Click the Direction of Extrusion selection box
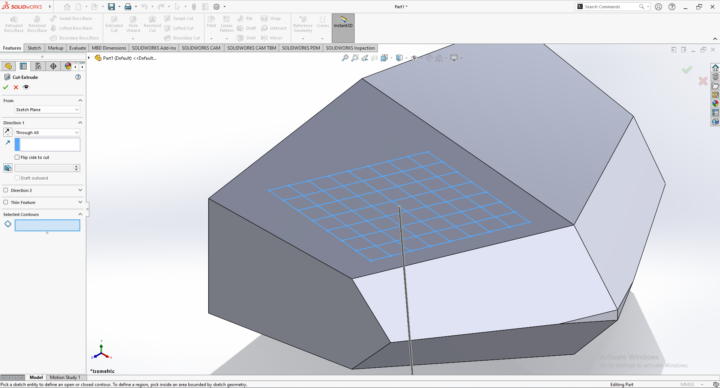Screen dimensions: 720x388 [47, 145]
